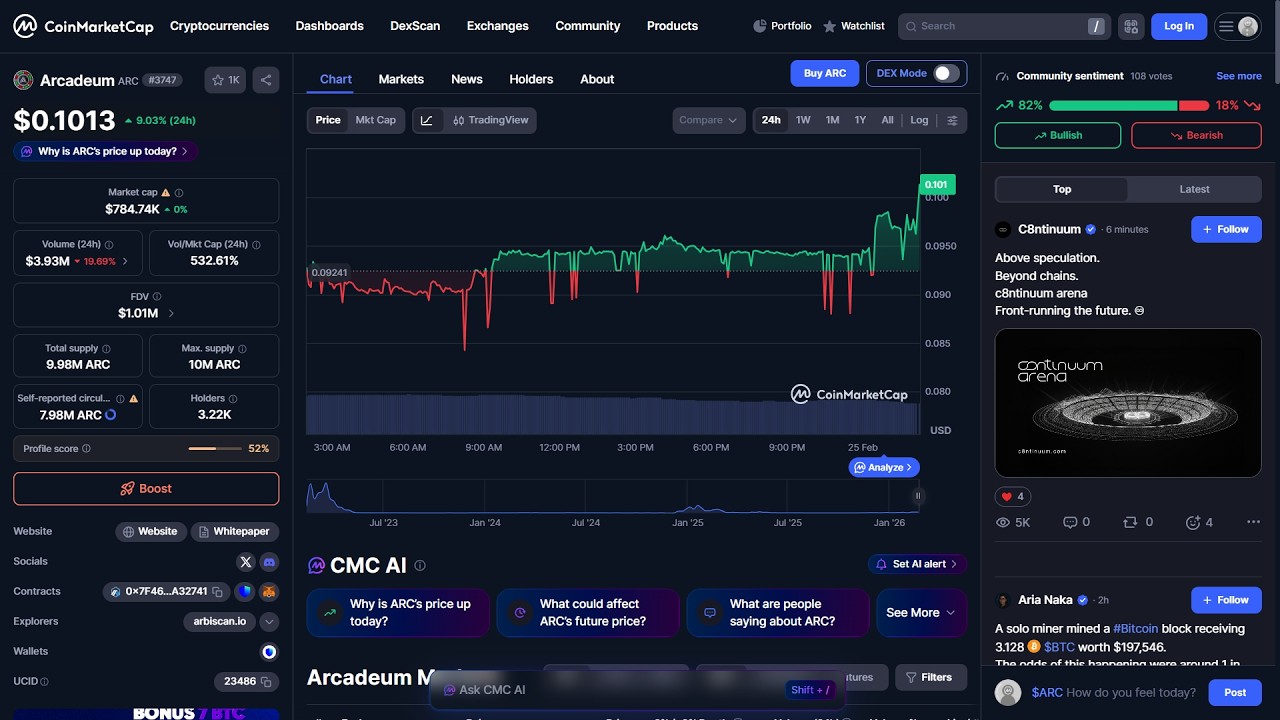
Task: Expand the Explorers dropdown chevron
Action: [269, 622]
